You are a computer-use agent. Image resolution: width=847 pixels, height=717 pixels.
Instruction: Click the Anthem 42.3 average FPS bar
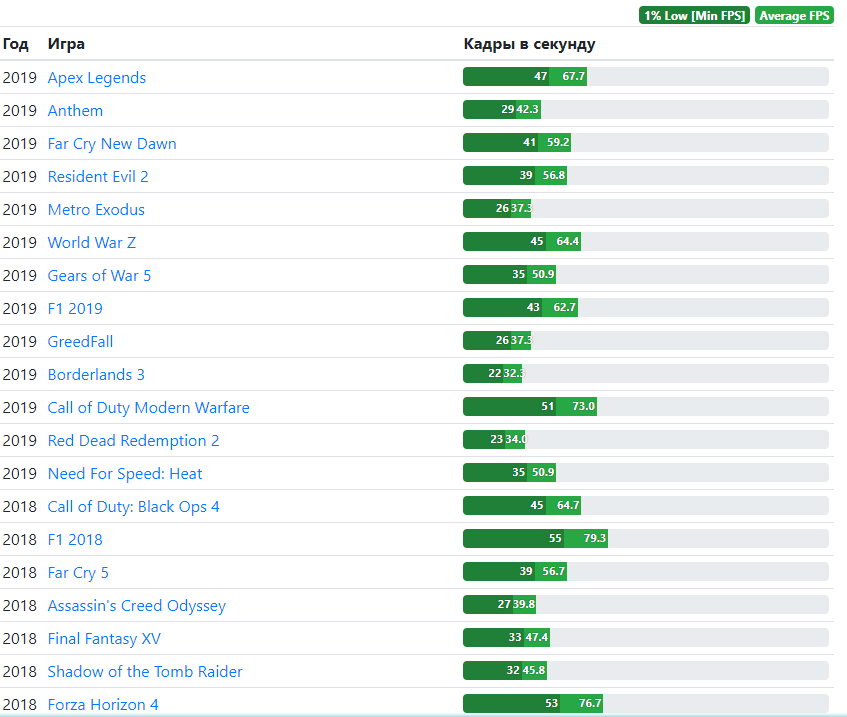(x=528, y=110)
